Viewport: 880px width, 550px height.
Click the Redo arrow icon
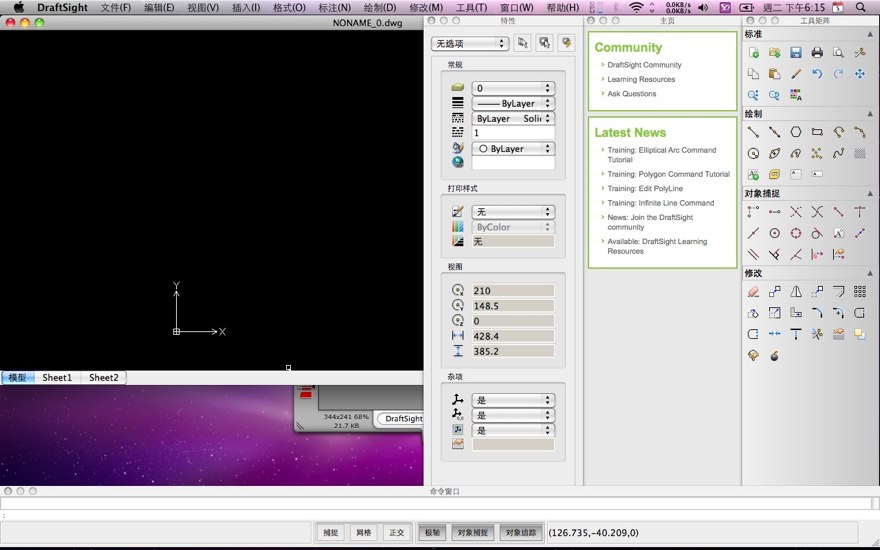pos(838,74)
